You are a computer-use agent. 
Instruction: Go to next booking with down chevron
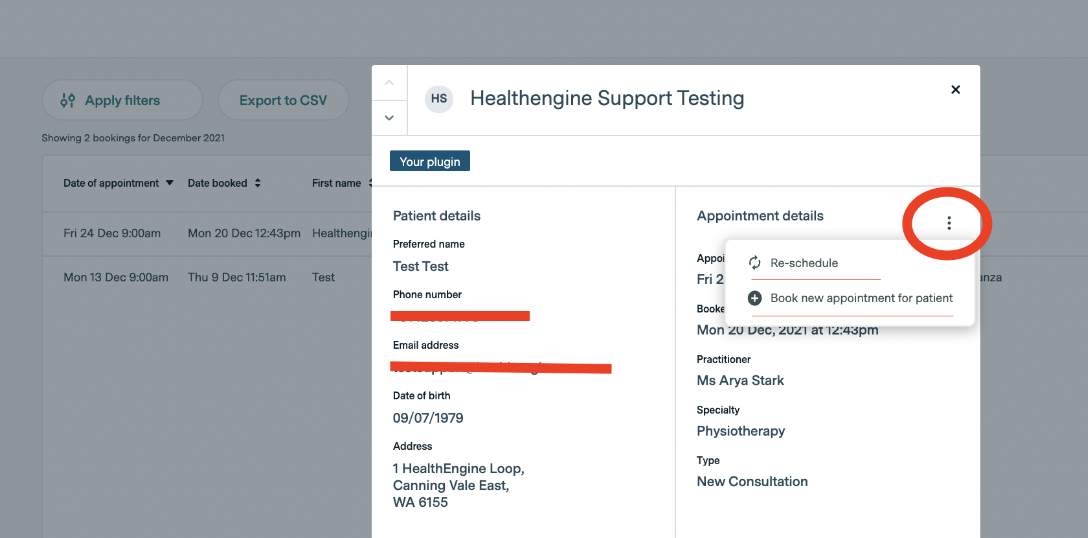point(389,118)
